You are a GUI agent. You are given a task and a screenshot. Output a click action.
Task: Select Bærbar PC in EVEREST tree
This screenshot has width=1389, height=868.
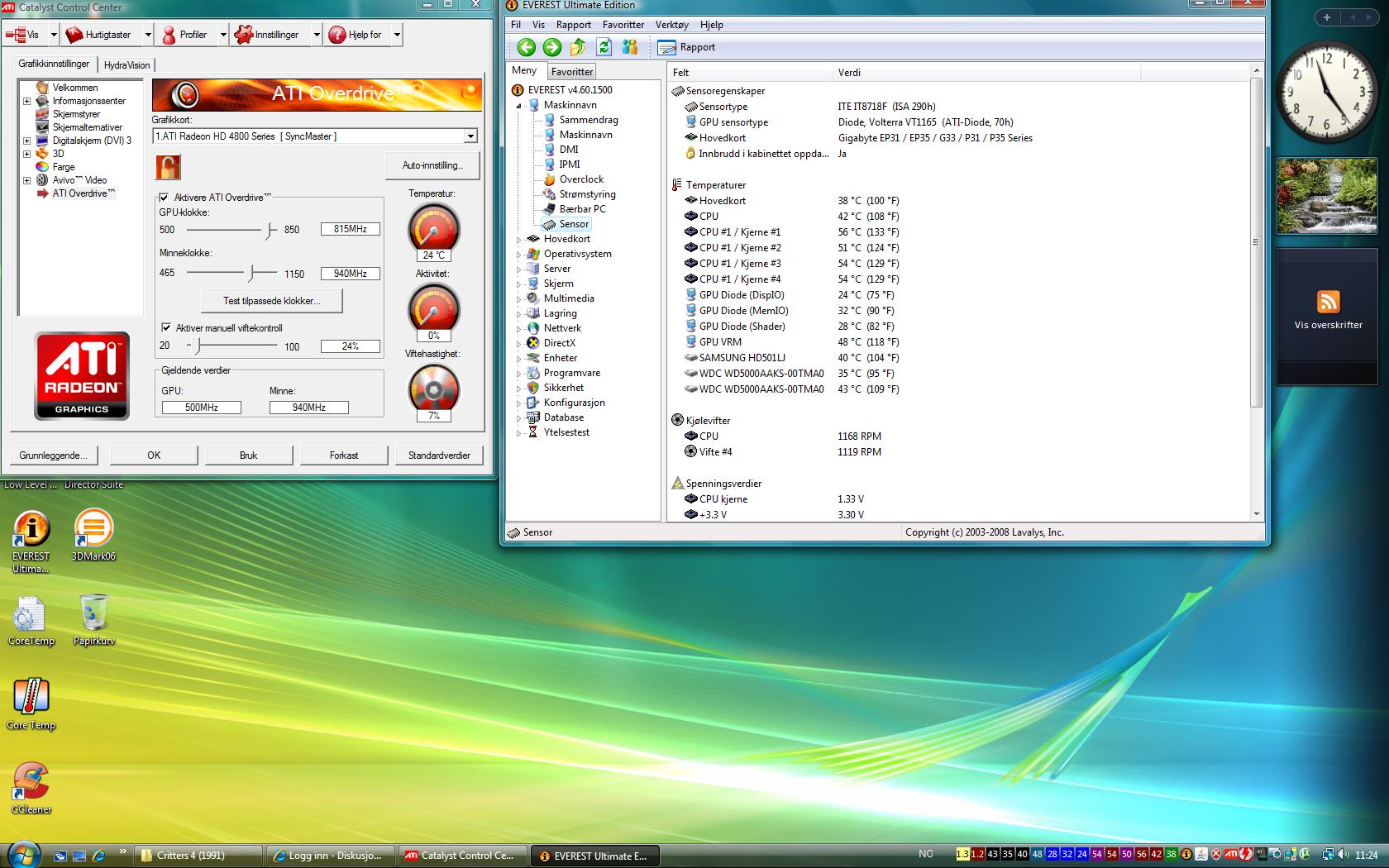coord(582,209)
